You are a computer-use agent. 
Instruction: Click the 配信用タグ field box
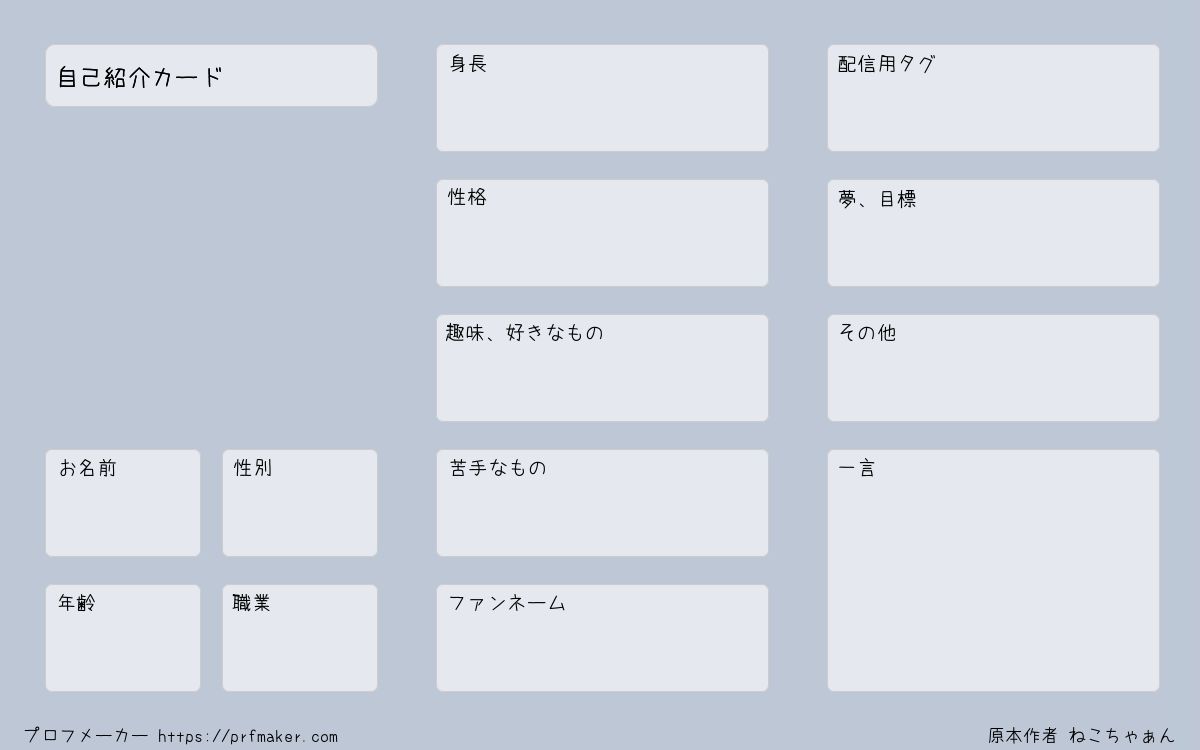pyautogui.click(x=993, y=98)
